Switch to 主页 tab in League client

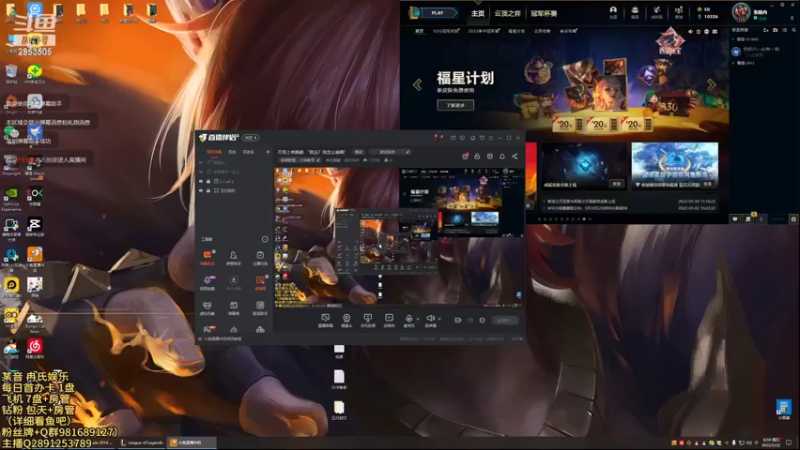pos(478,13)
